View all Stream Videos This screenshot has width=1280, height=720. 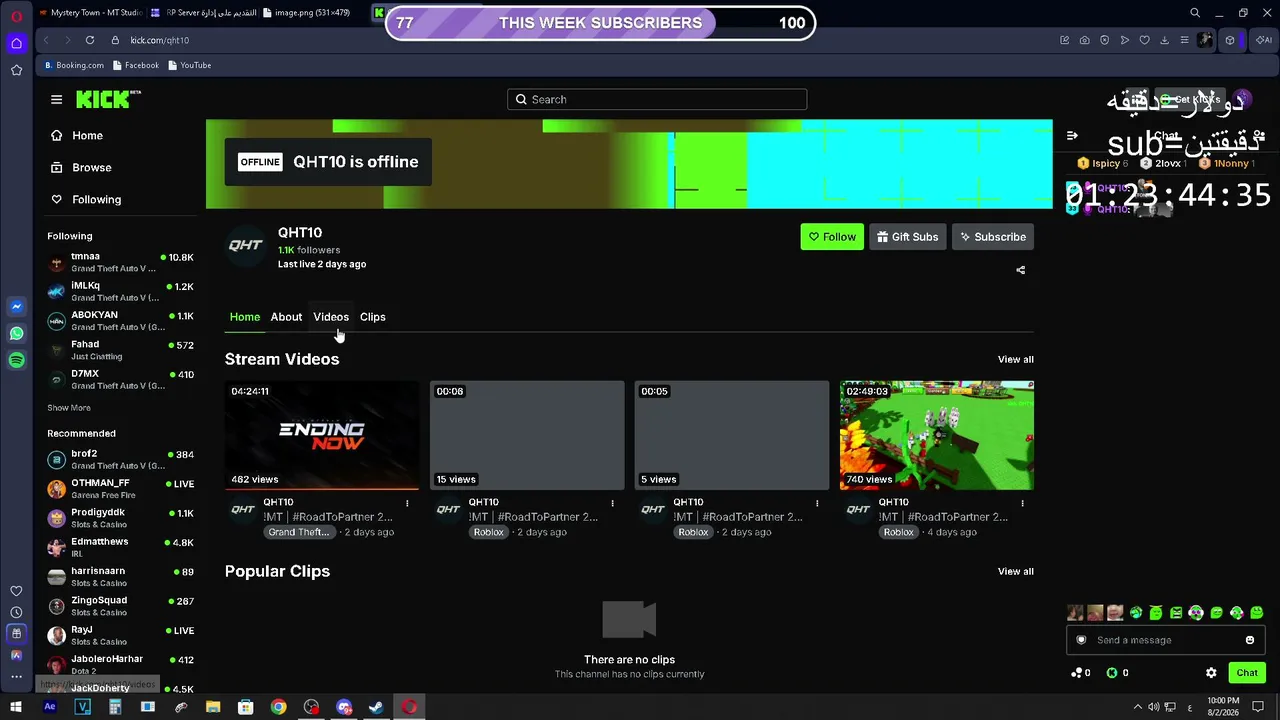(x=1015, y=359)
